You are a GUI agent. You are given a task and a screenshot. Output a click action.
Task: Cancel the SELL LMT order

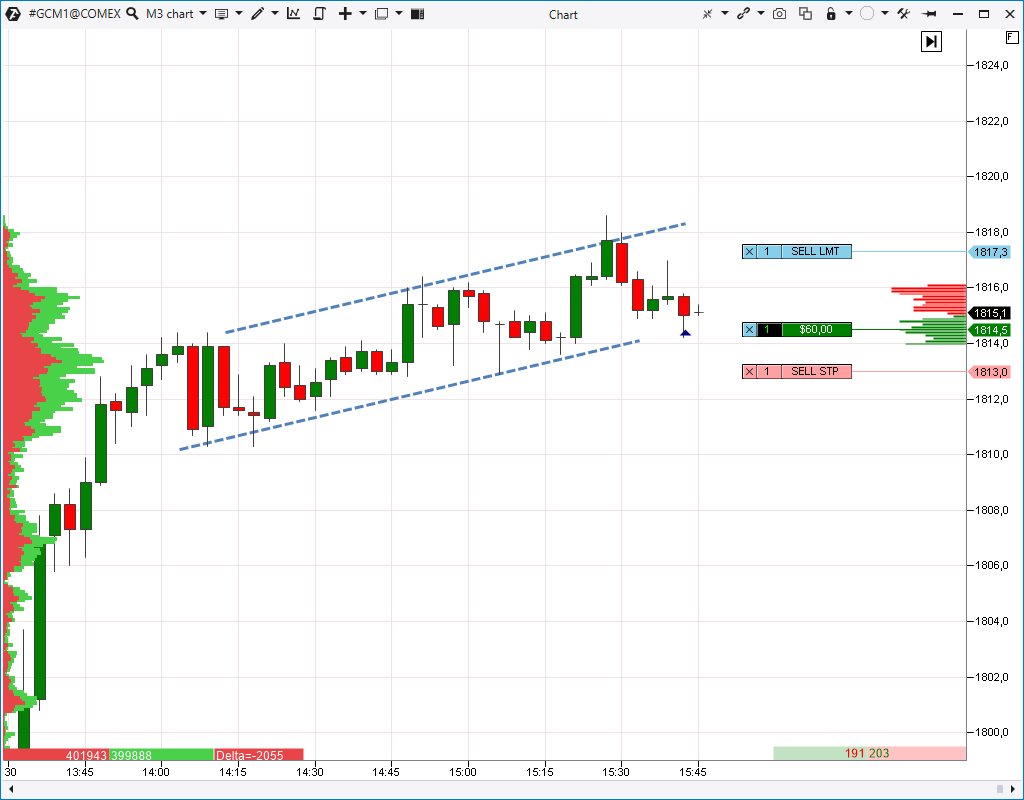tap(750, 251)
